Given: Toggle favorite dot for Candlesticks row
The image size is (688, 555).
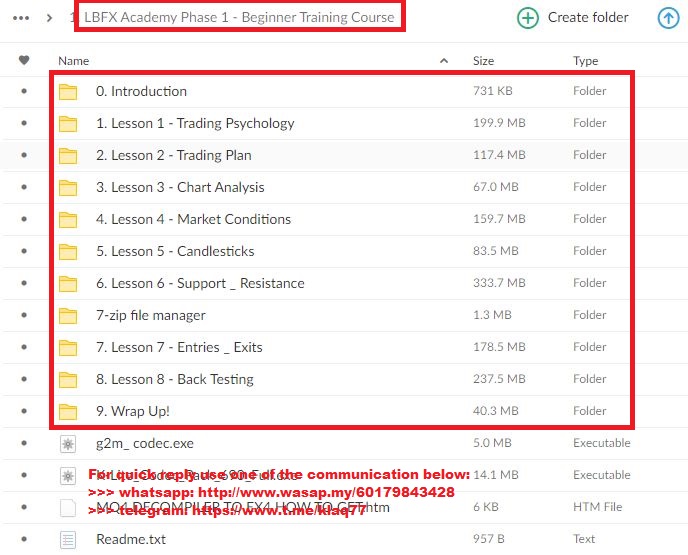Looking at the screenshot, I should (24, 251).
